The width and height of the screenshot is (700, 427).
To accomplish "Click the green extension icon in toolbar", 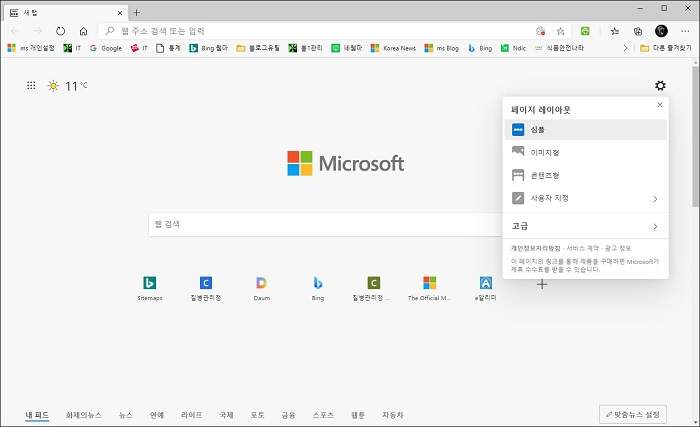I will click(x=585, y=31).
